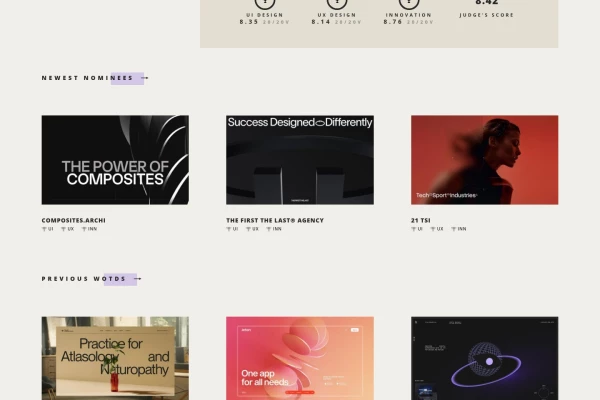This screenshot has height=400, width=600.
Task: Click the JUDGE'S SCORE label
Action: coord(486,15)
